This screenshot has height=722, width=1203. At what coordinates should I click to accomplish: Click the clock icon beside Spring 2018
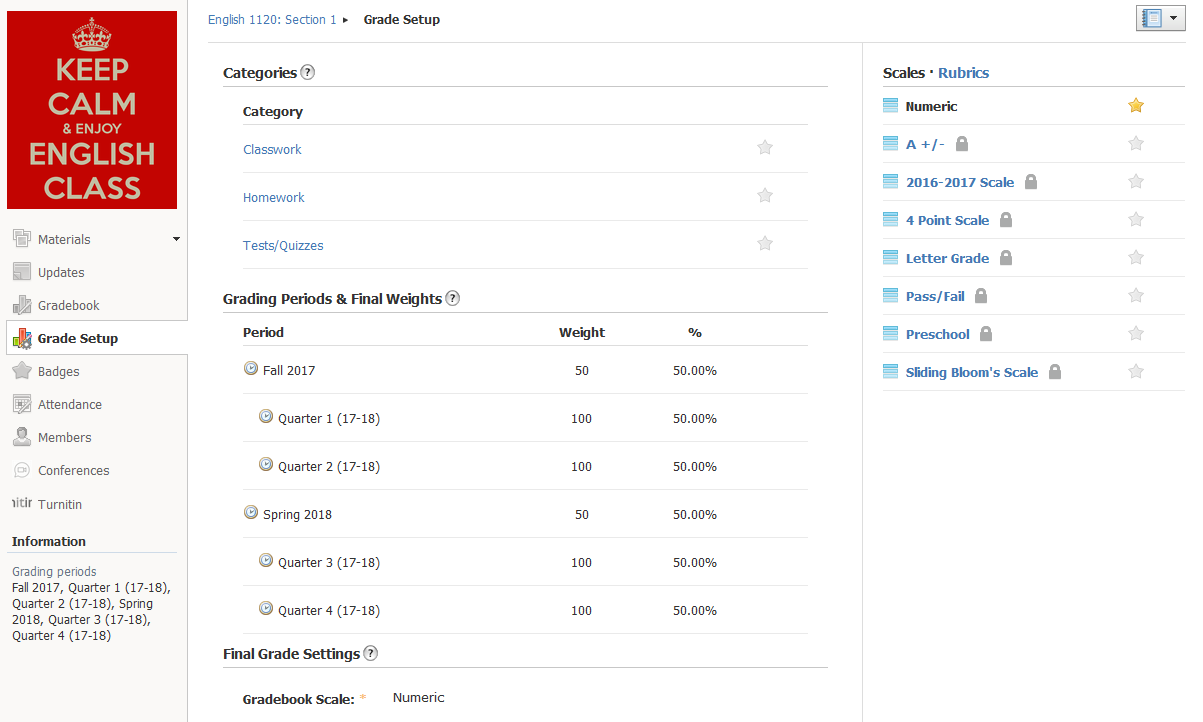coord(251,513)
